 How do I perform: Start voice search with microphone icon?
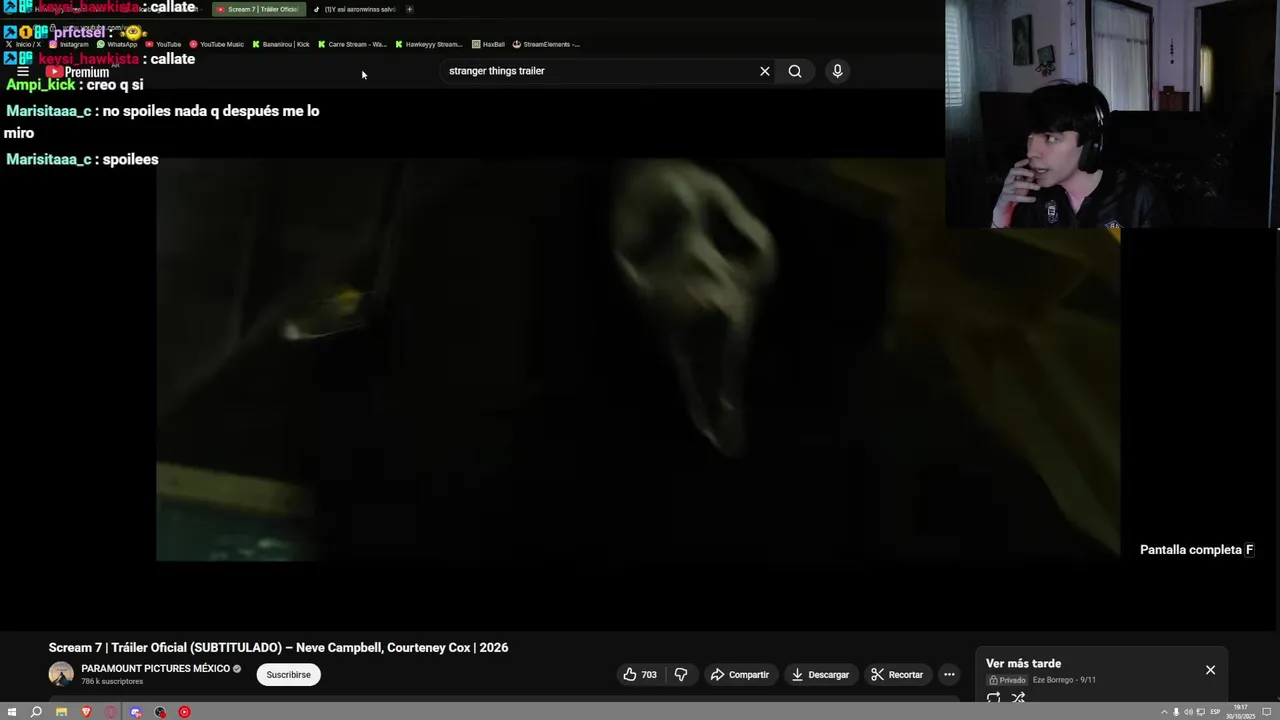point(837,71)
